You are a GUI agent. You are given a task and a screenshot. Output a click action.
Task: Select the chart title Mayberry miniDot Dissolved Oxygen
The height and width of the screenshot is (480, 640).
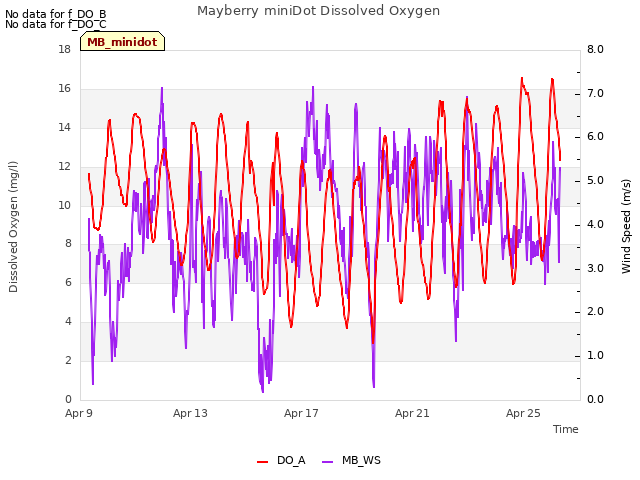318,11
